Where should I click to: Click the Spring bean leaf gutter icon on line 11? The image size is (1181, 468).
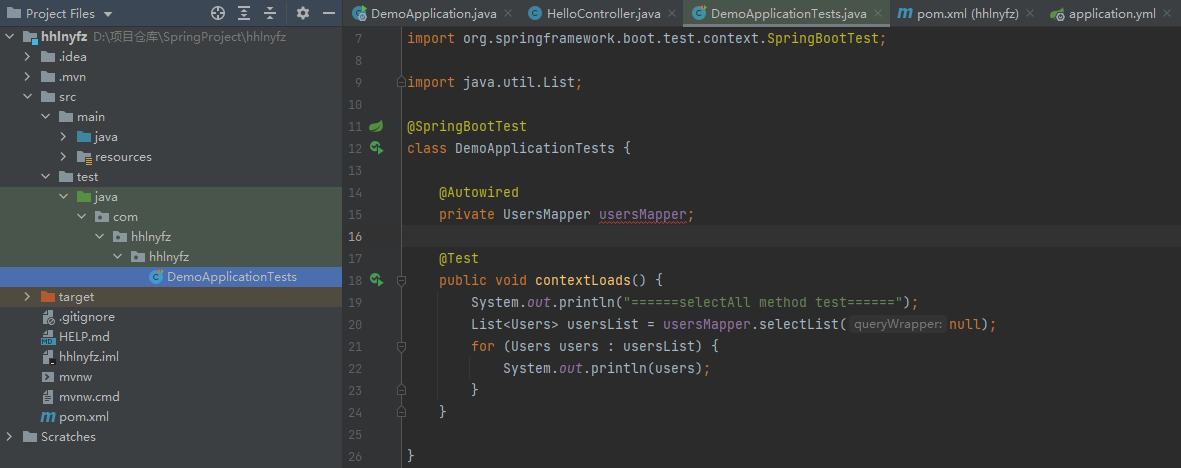[376, 127]
